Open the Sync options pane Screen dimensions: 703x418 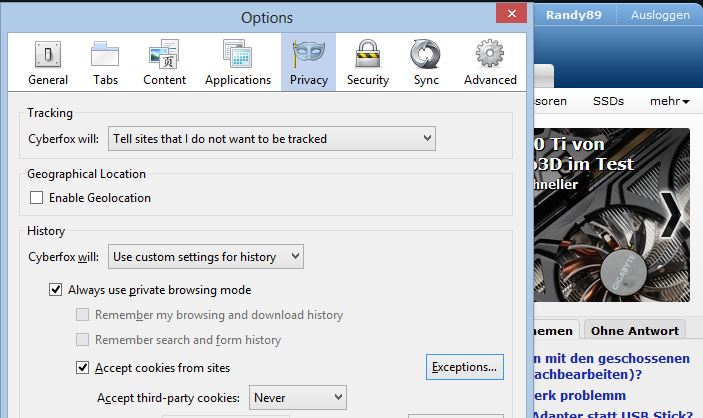426,62
